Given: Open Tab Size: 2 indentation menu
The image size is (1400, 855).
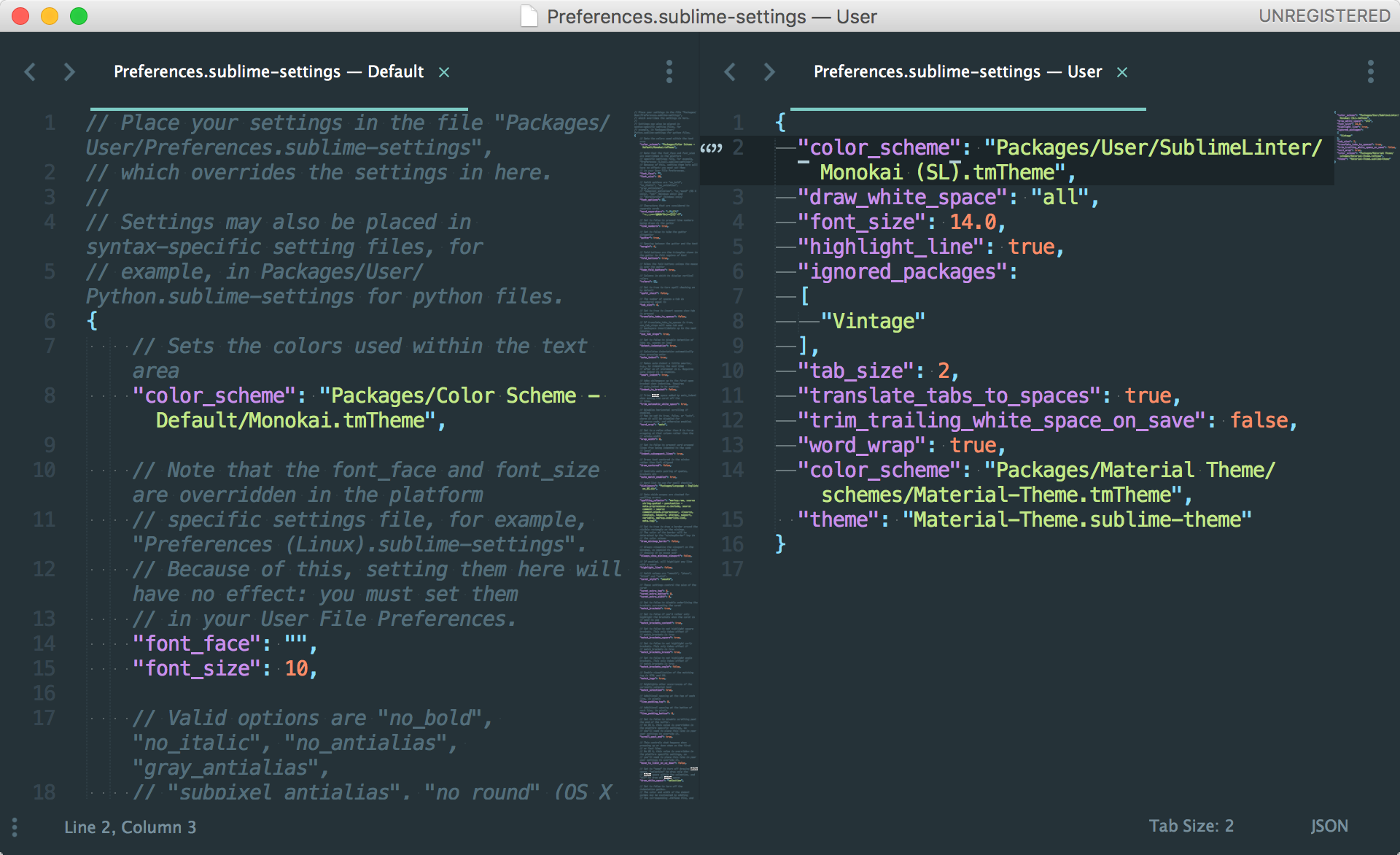Looking at the screenshot, I should pos(1191,826).
